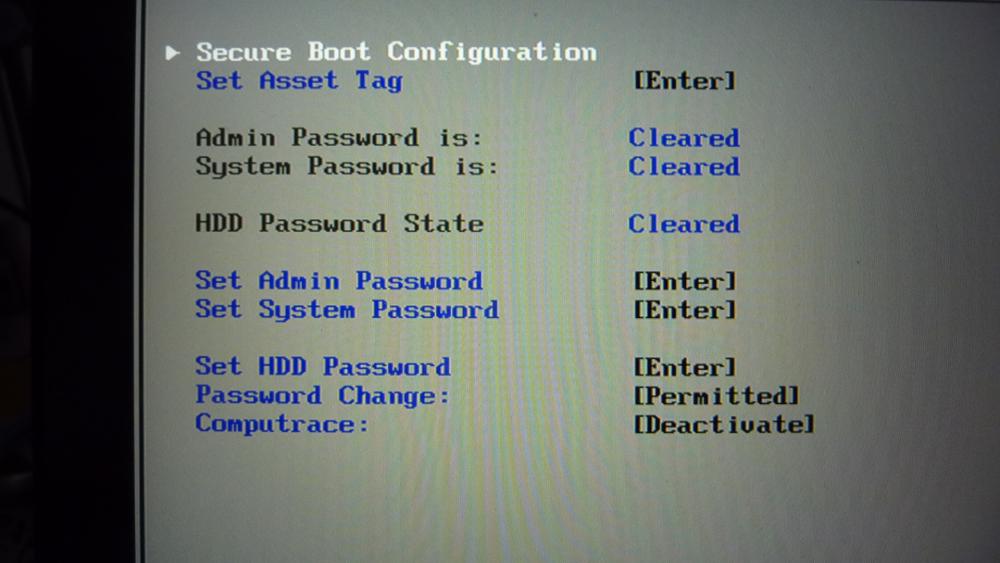Screen dimensions: 1000x563
Task: Click the Cleared status of Admin Password
Action: click(x=684, y=138)
